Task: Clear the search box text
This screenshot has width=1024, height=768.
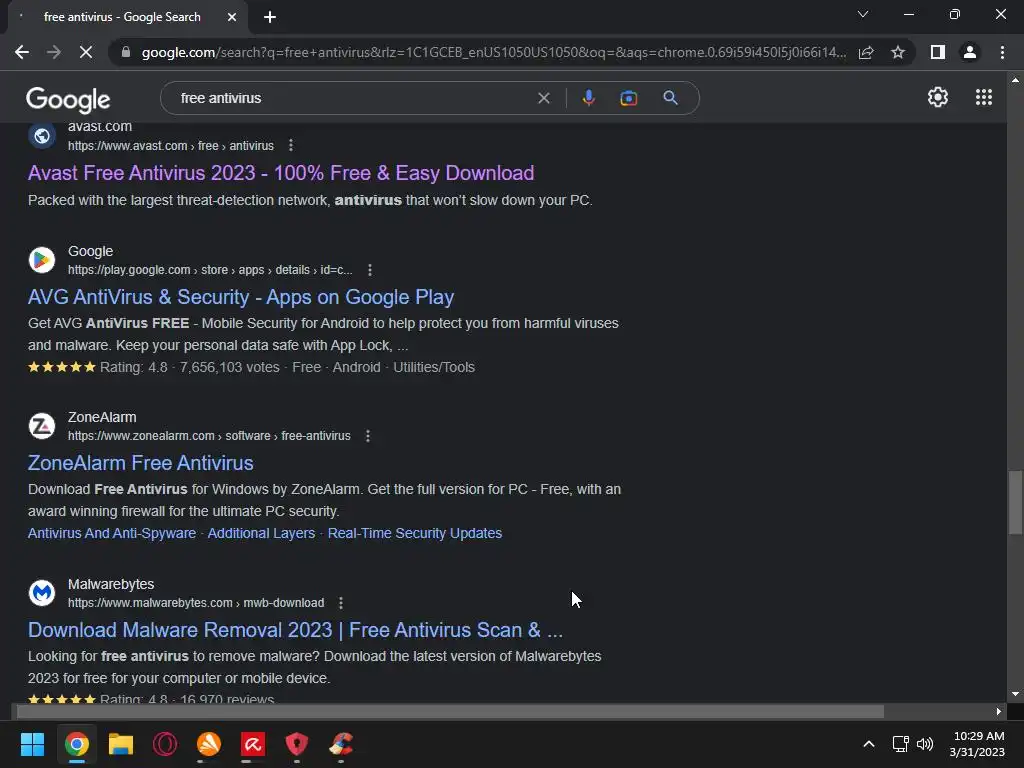Action: (x=543, y=98)
